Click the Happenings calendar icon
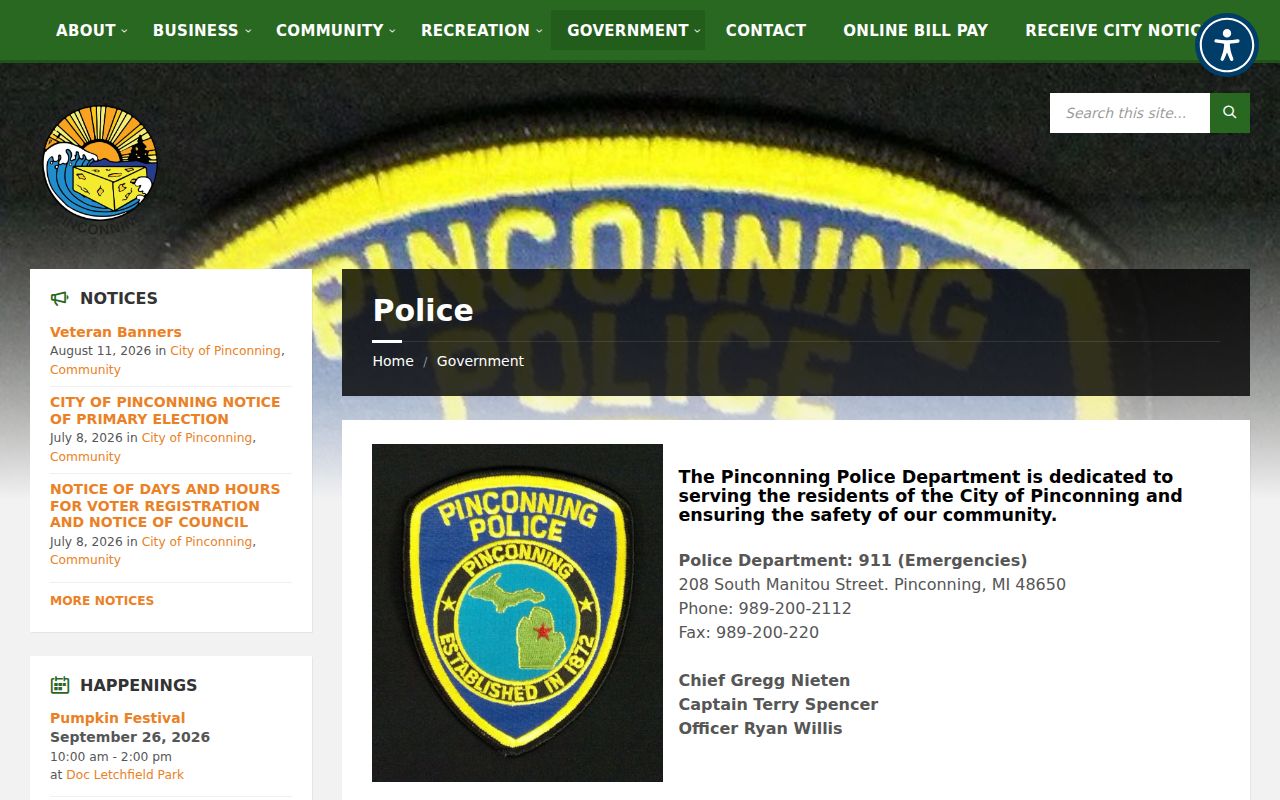 pos(60,685)
